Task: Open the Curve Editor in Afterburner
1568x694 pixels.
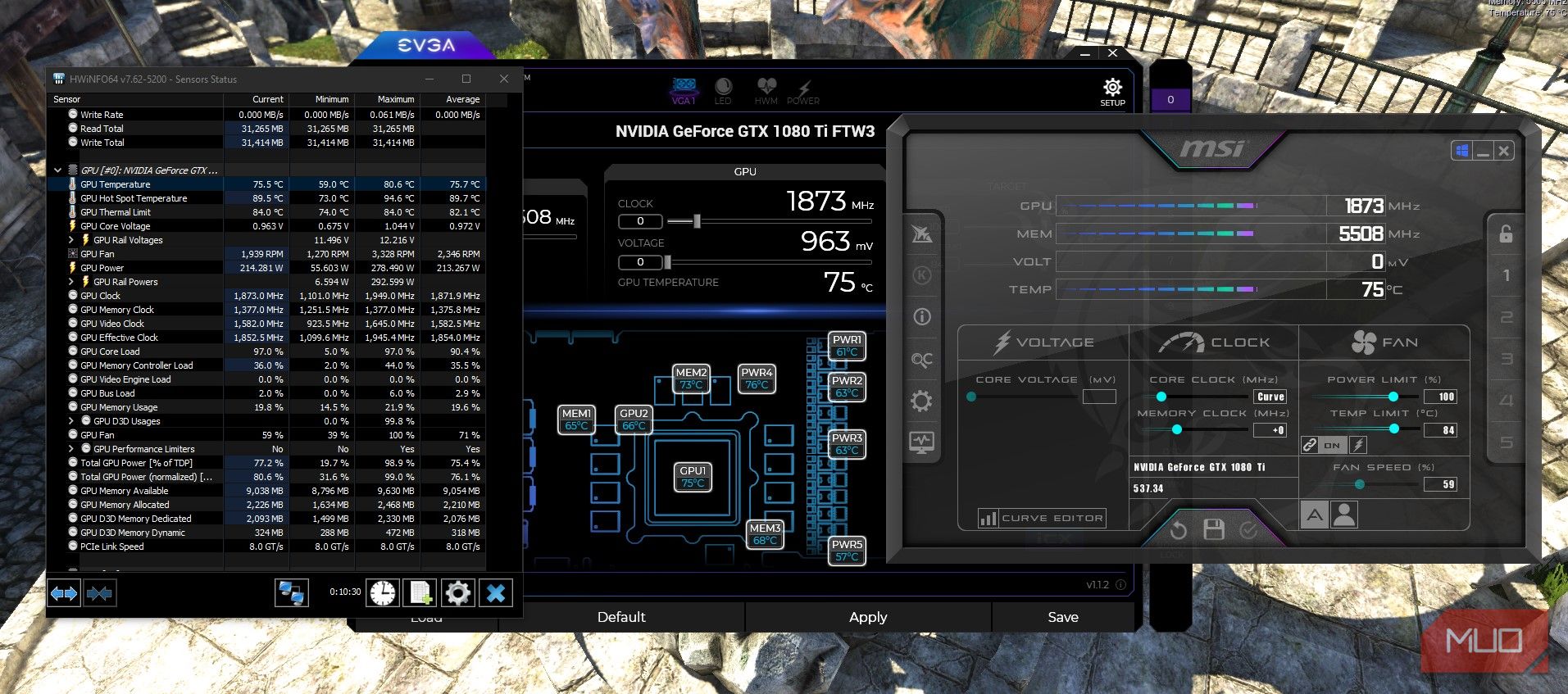Action: click(x=1041, y=518)
